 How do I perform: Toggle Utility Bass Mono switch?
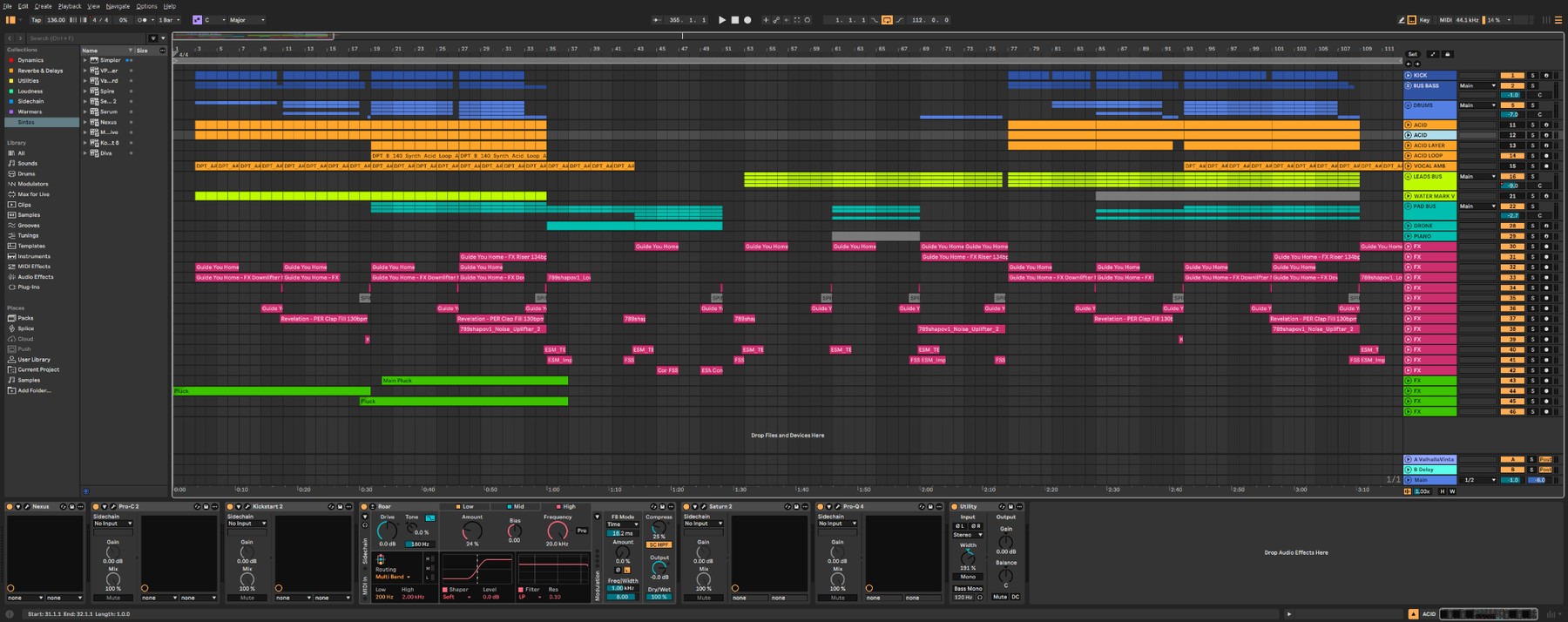click(x=968, y=589)
